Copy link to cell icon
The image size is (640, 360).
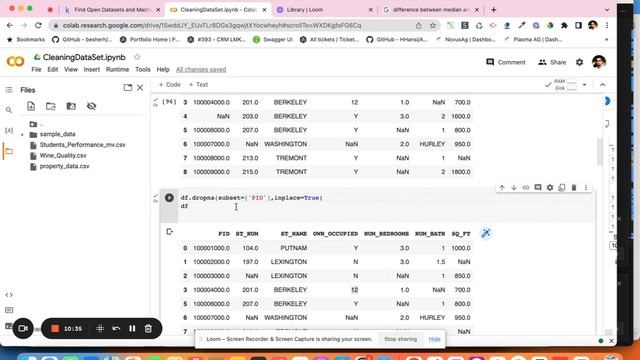(x=526, y=187)
